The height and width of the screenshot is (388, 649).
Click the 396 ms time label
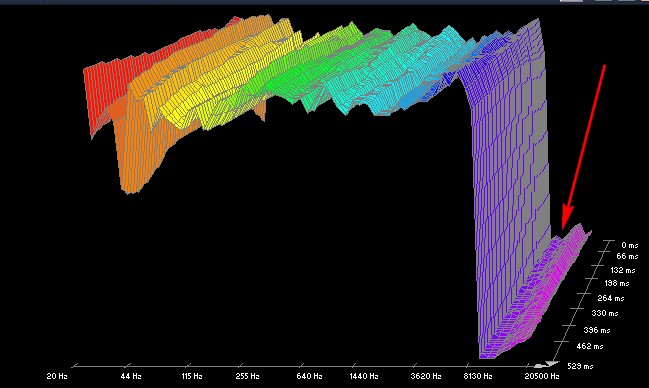tap(597, 330)
